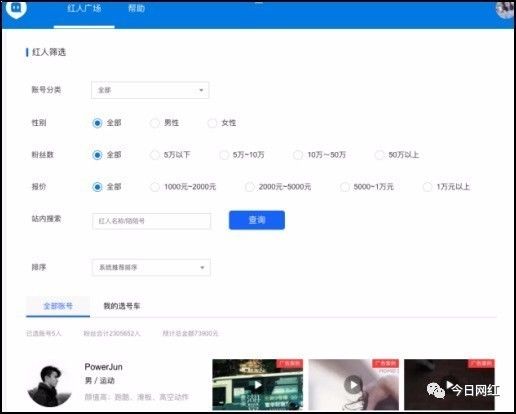Click the 查询 button

point(257,220)
